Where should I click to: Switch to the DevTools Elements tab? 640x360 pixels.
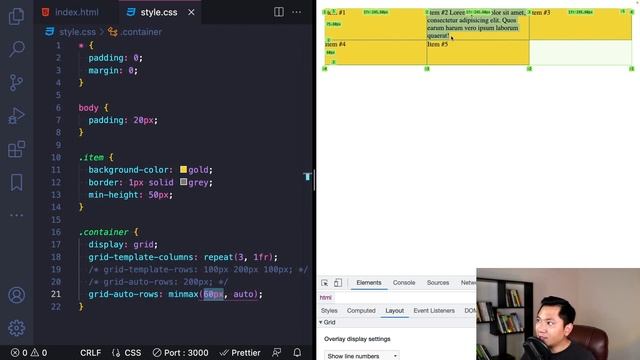[x=369, y=282]
